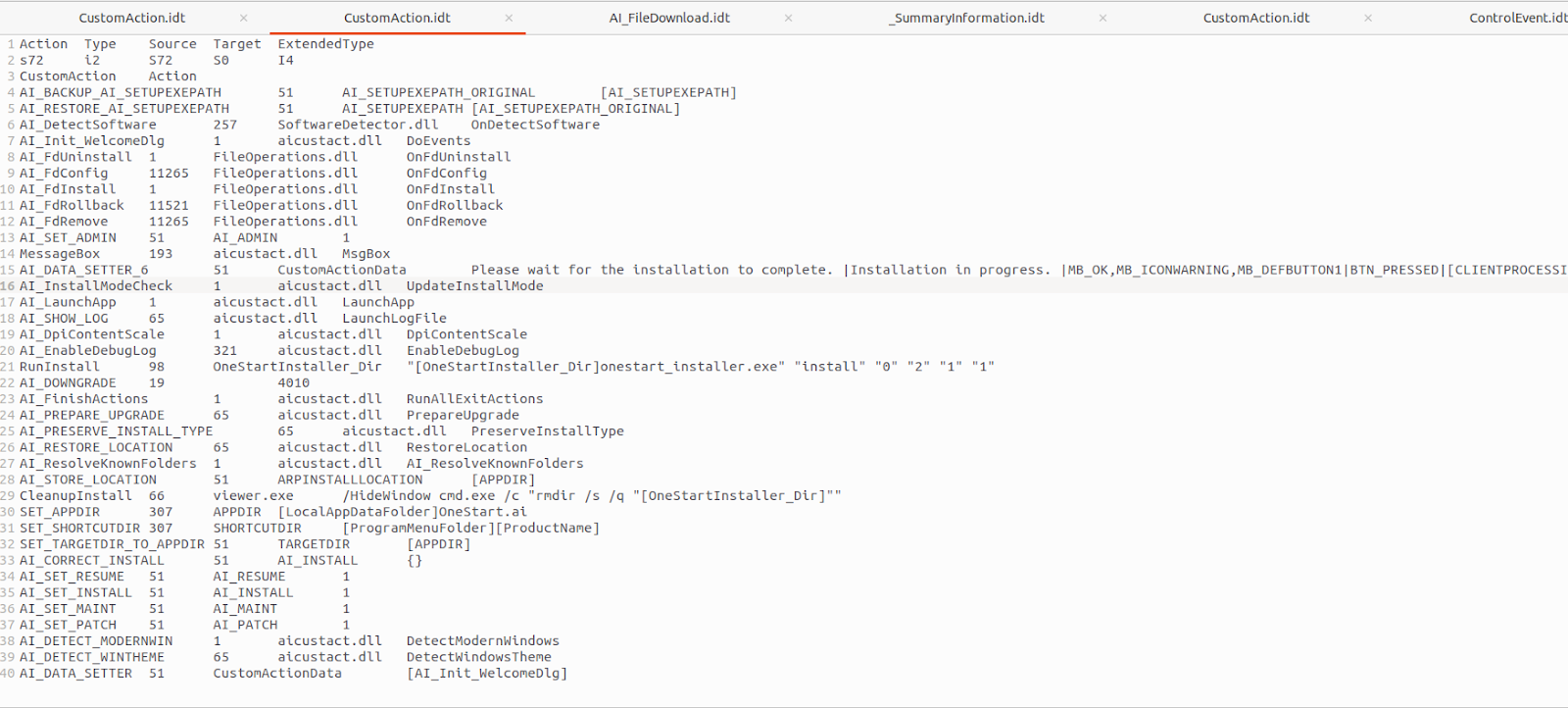Close the active underlined CustomAction.idt tab
This screenshot has width=1568, height=708.
pos(509,18)
